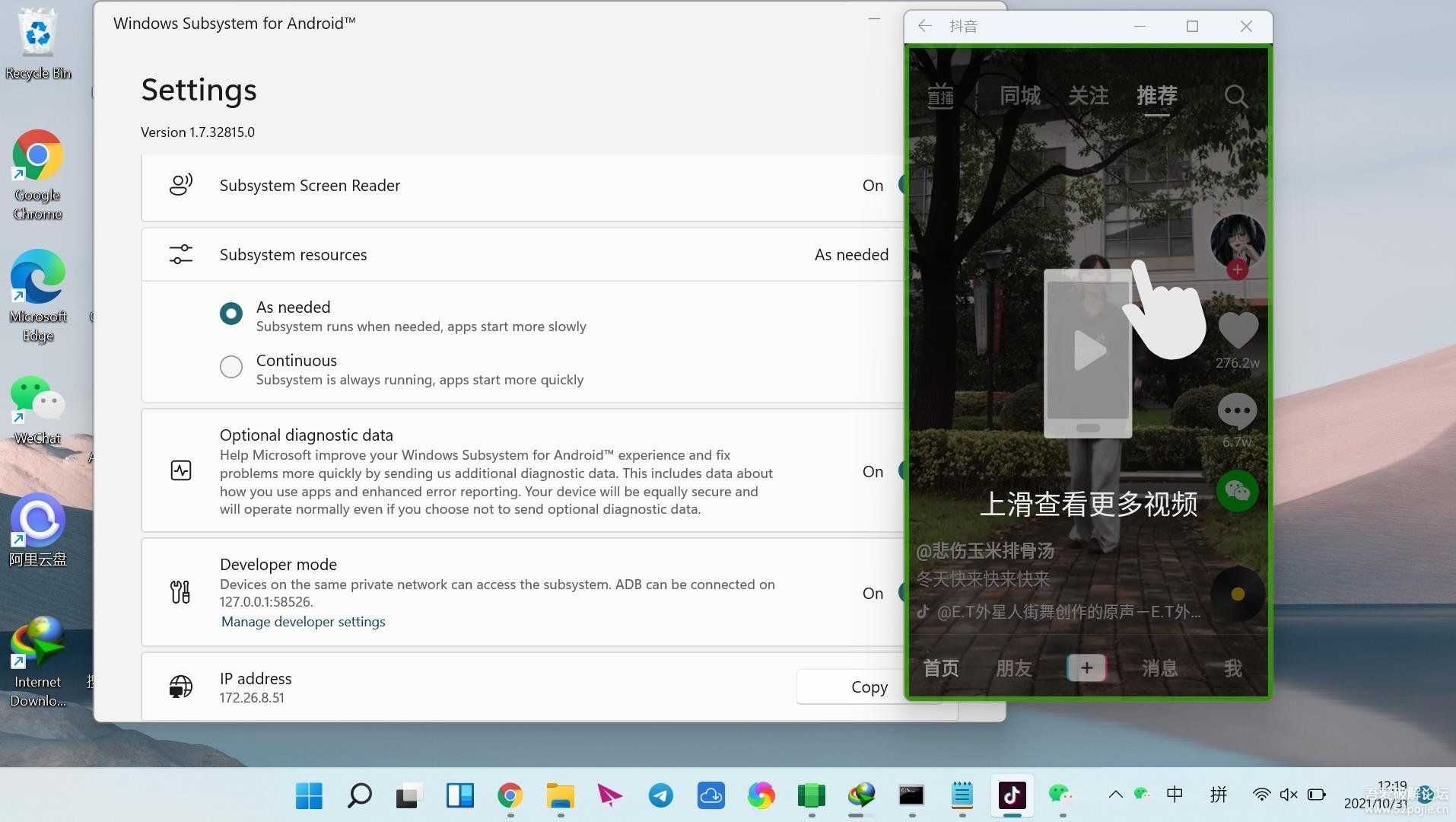Select the Continuous subsystem resources option
Screen dimensions: 1456x822
point(230,366)
